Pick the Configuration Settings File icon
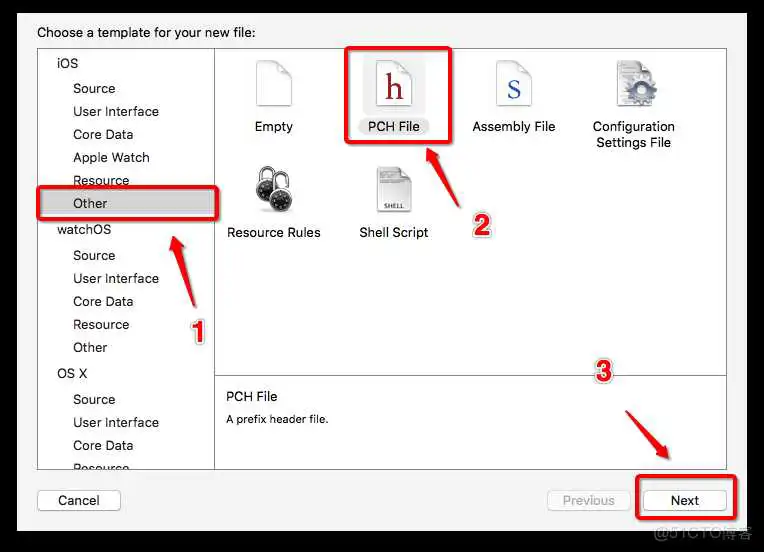 634,86
